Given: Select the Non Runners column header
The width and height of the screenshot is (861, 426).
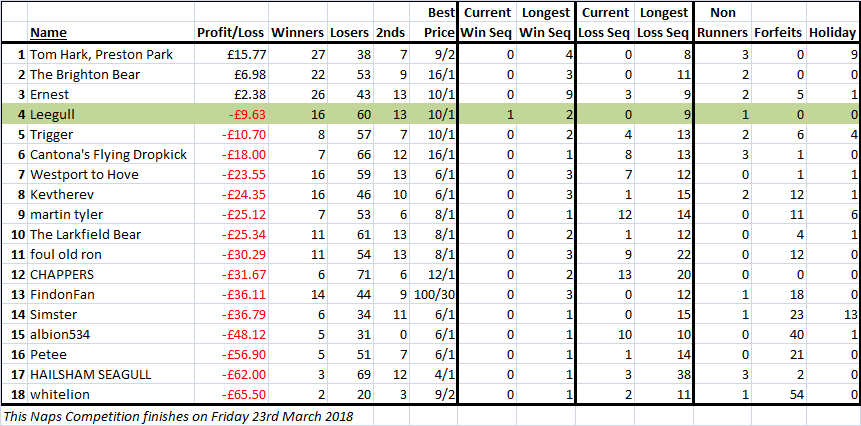Looking at the screenshot, I should 722,23.
